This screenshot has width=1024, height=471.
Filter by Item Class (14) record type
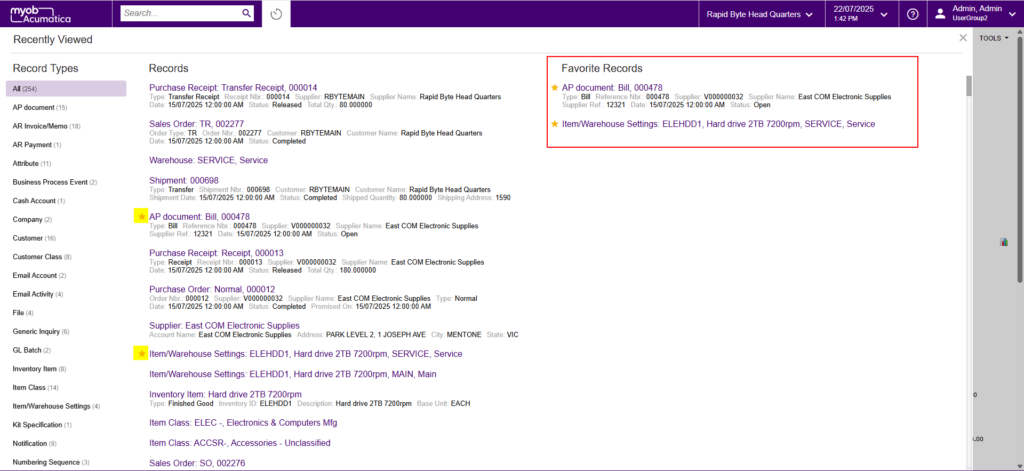[x=36, y=387]
